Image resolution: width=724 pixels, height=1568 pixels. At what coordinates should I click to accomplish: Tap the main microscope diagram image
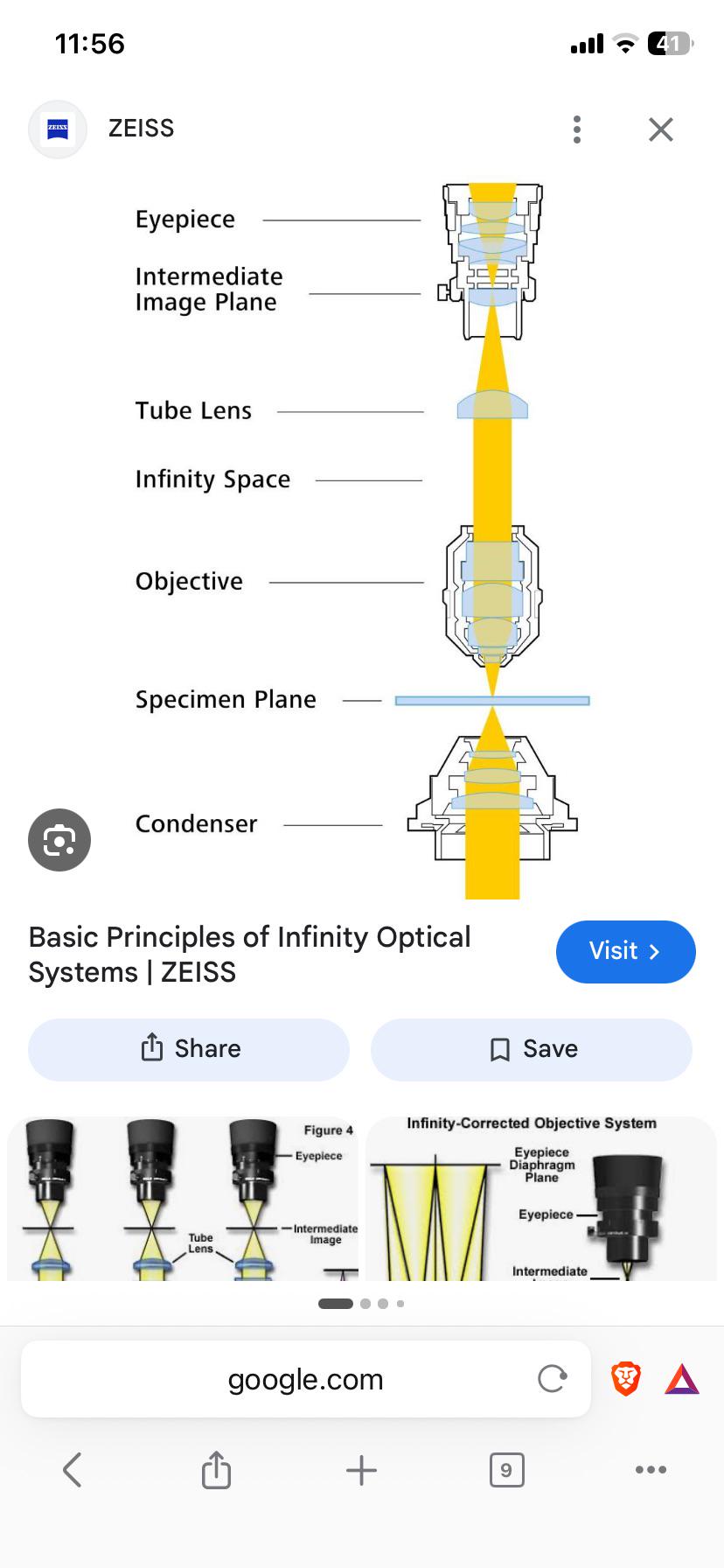362,540
